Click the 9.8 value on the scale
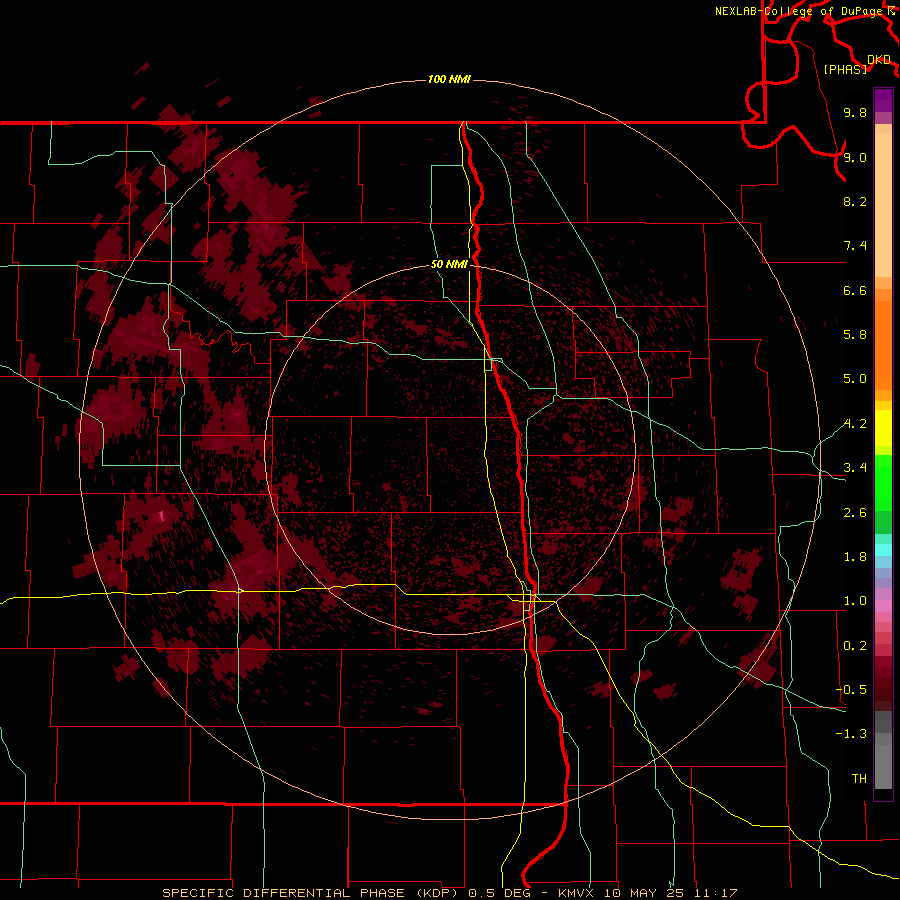This screenshot has height=900, width=900. 855,112
